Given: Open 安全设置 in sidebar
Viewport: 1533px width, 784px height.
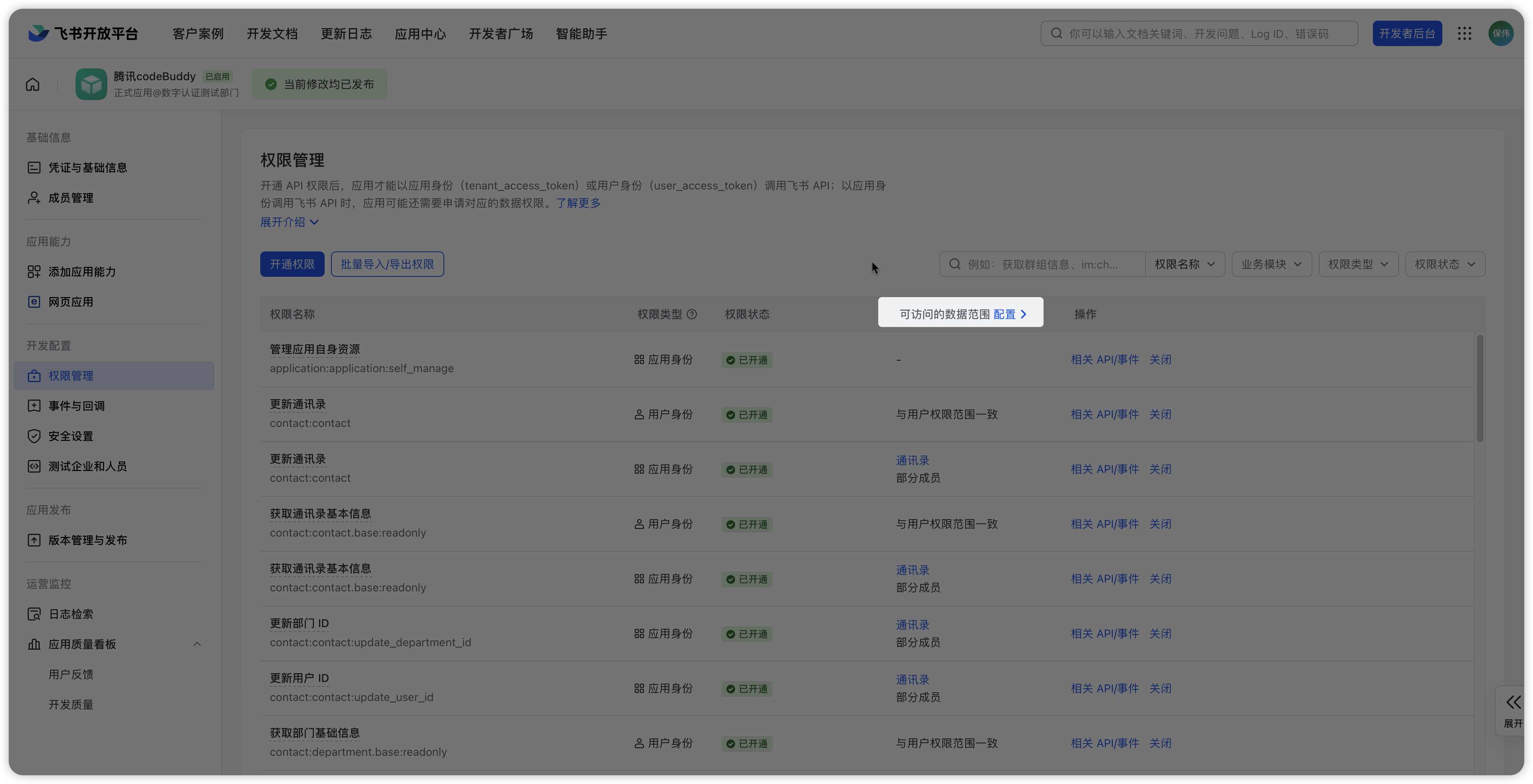Looking at the screenshot, I should coord(70,436).
